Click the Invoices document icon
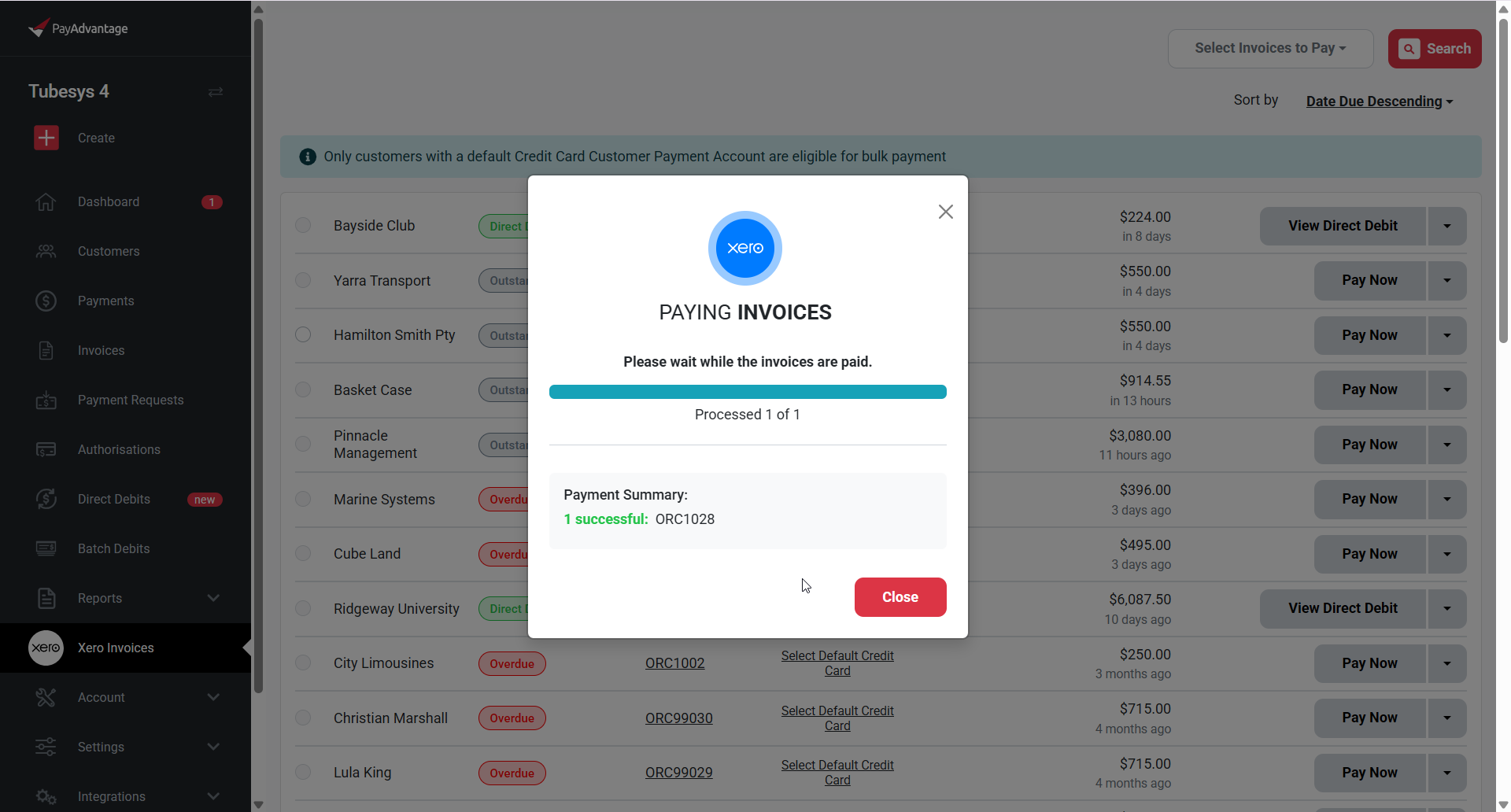 (x=46, y=351)
